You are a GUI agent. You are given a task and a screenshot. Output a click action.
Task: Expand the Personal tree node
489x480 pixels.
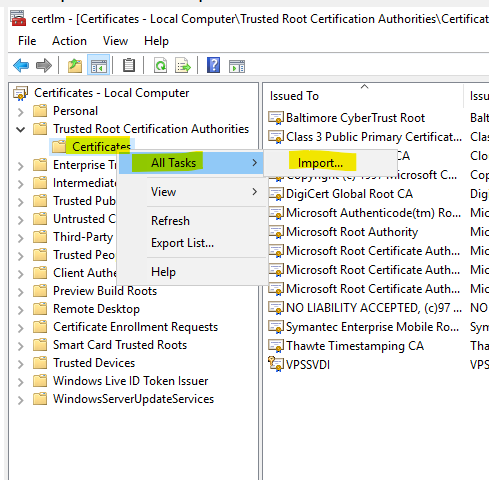pyautogui.click(x=21, y=112)
